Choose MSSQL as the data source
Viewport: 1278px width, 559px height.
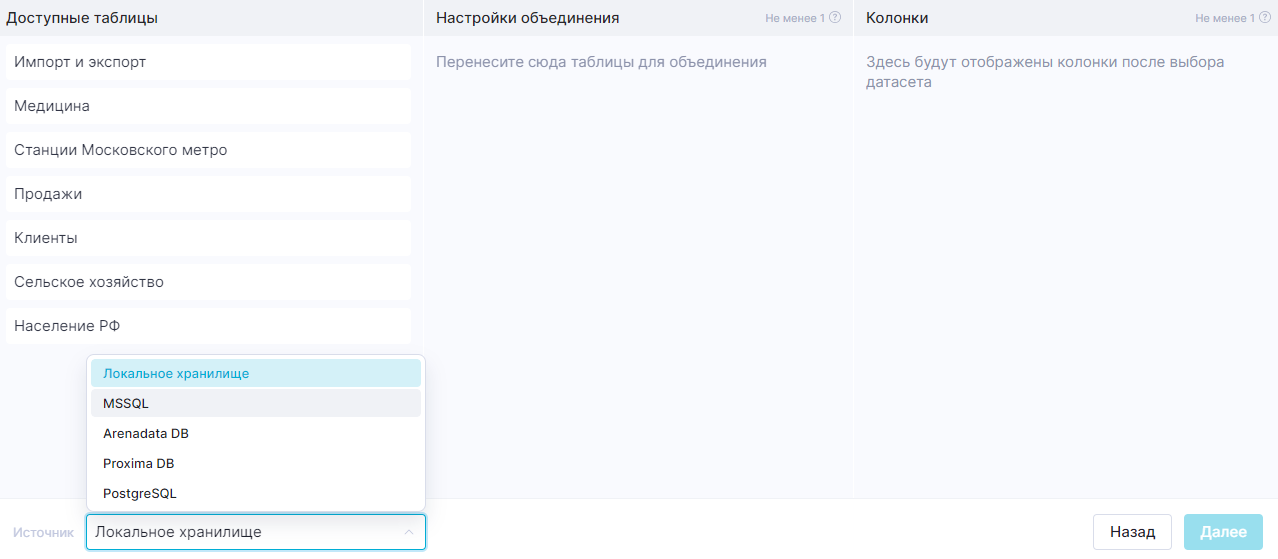[x=255, y=403]
